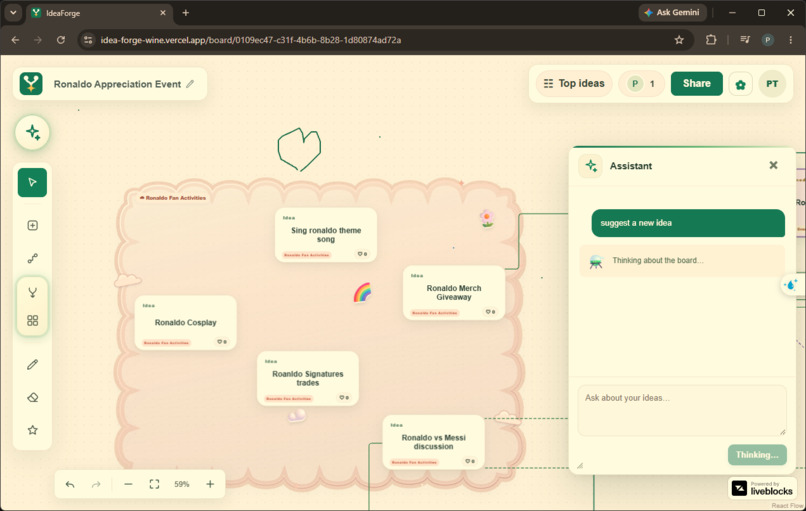Click the rainbow sticker on the board
Screen dimensions: 806x511
click(362, 293)
